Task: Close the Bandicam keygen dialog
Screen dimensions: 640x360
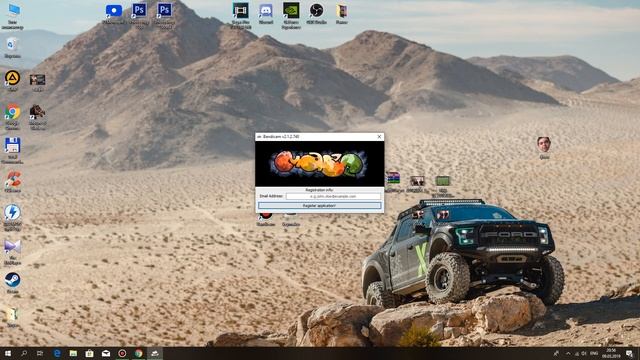Action: coord(379,137)
